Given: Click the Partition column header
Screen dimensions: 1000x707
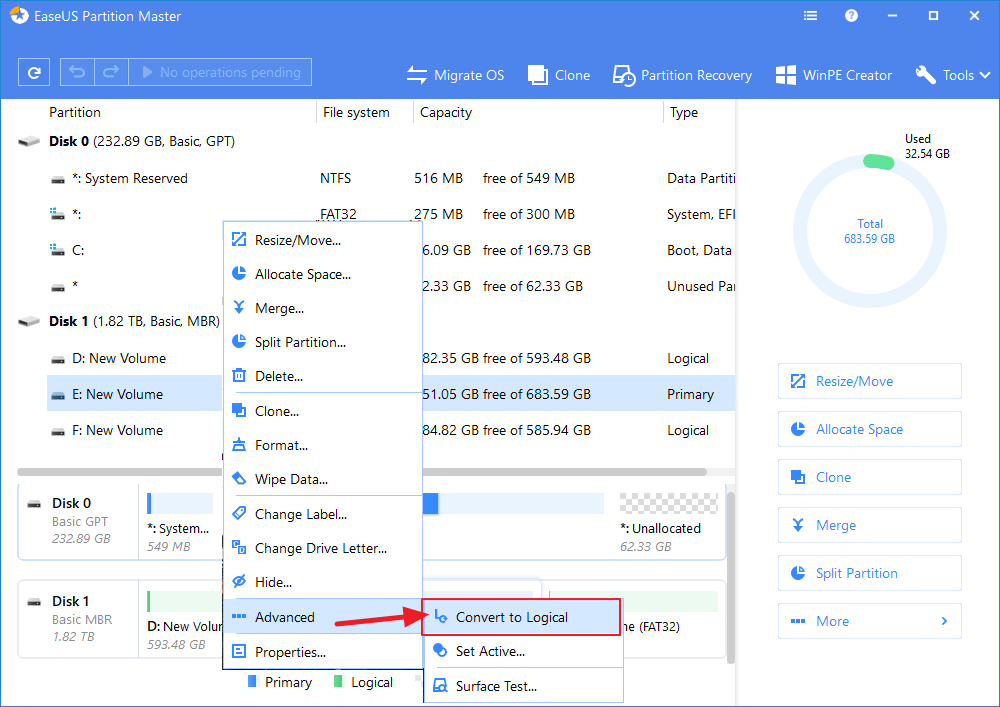Looking at the screenshot, I should (x=75, y=112).
